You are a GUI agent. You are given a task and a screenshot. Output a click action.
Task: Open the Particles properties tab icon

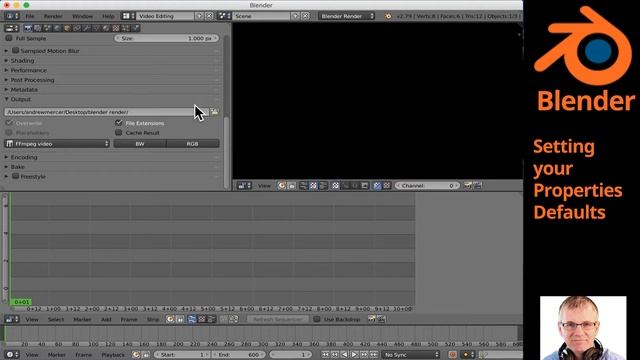pyautogui.click(x=126, y=28)
